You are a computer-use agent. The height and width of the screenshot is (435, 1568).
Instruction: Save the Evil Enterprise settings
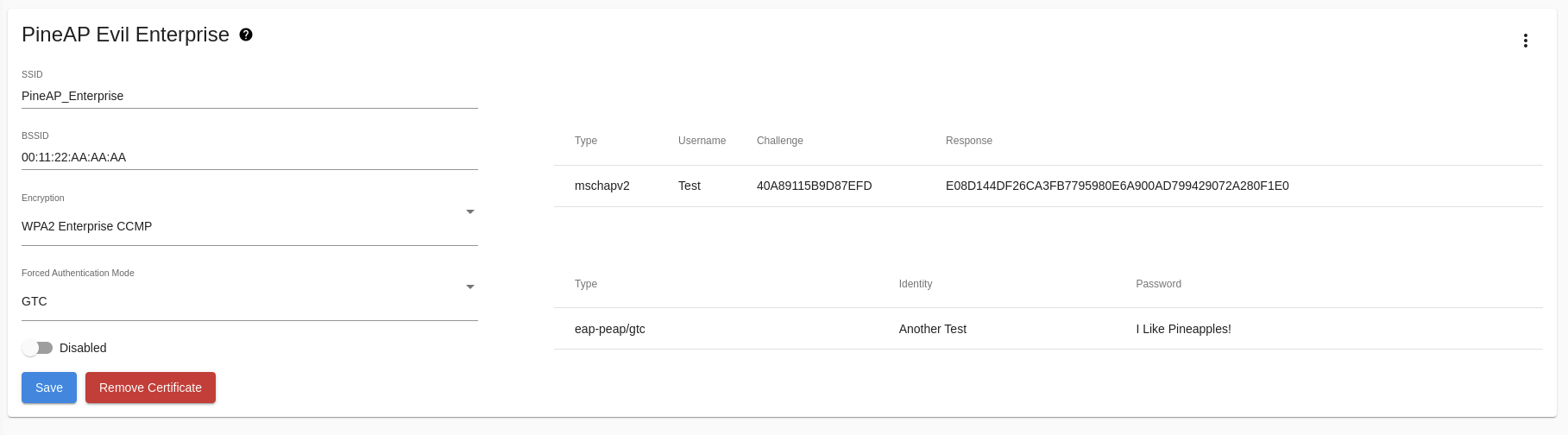49,388
